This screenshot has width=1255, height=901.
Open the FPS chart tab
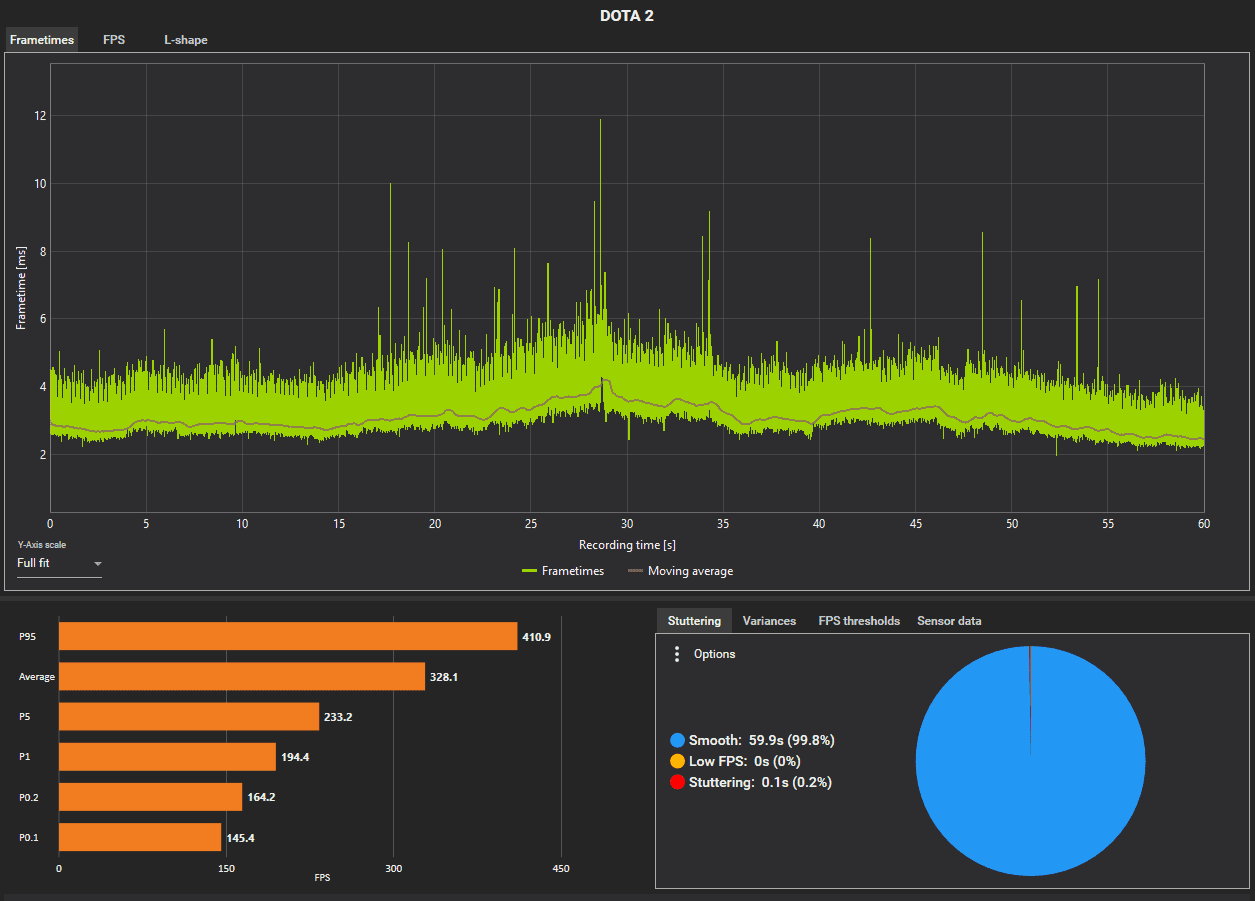click(114, 40)
